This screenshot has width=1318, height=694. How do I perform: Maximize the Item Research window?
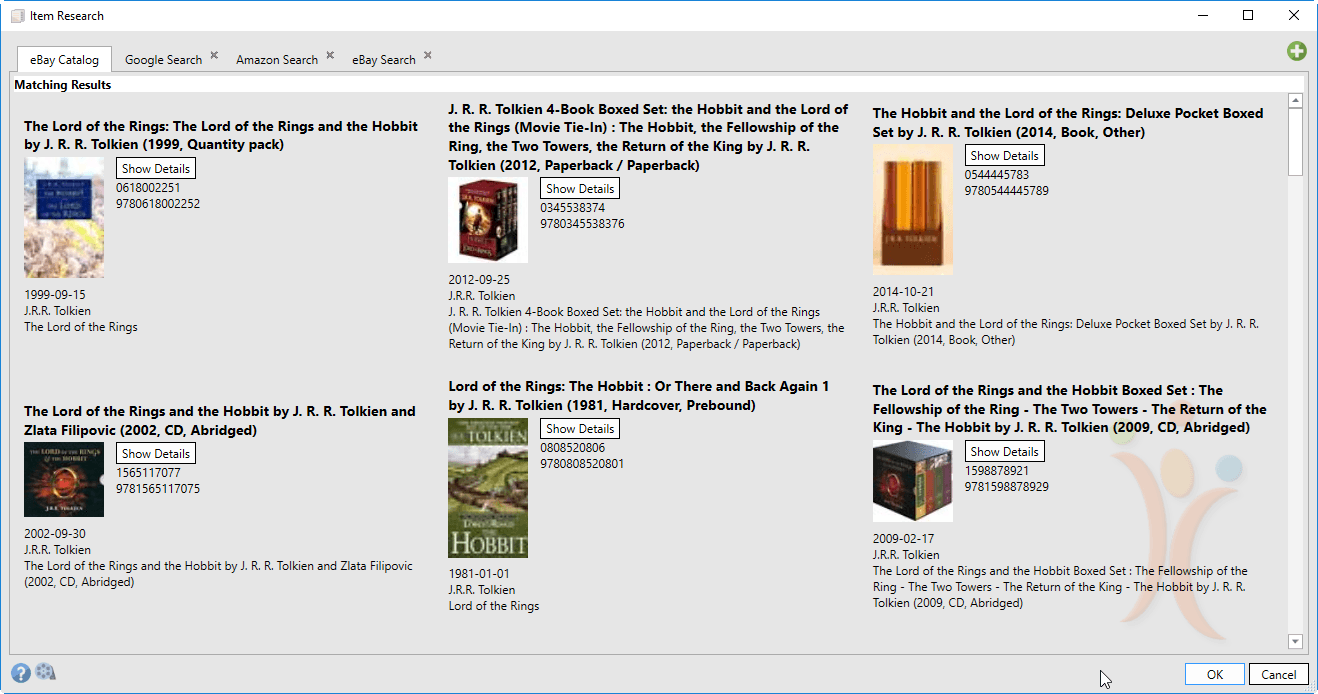point(1248,15)
